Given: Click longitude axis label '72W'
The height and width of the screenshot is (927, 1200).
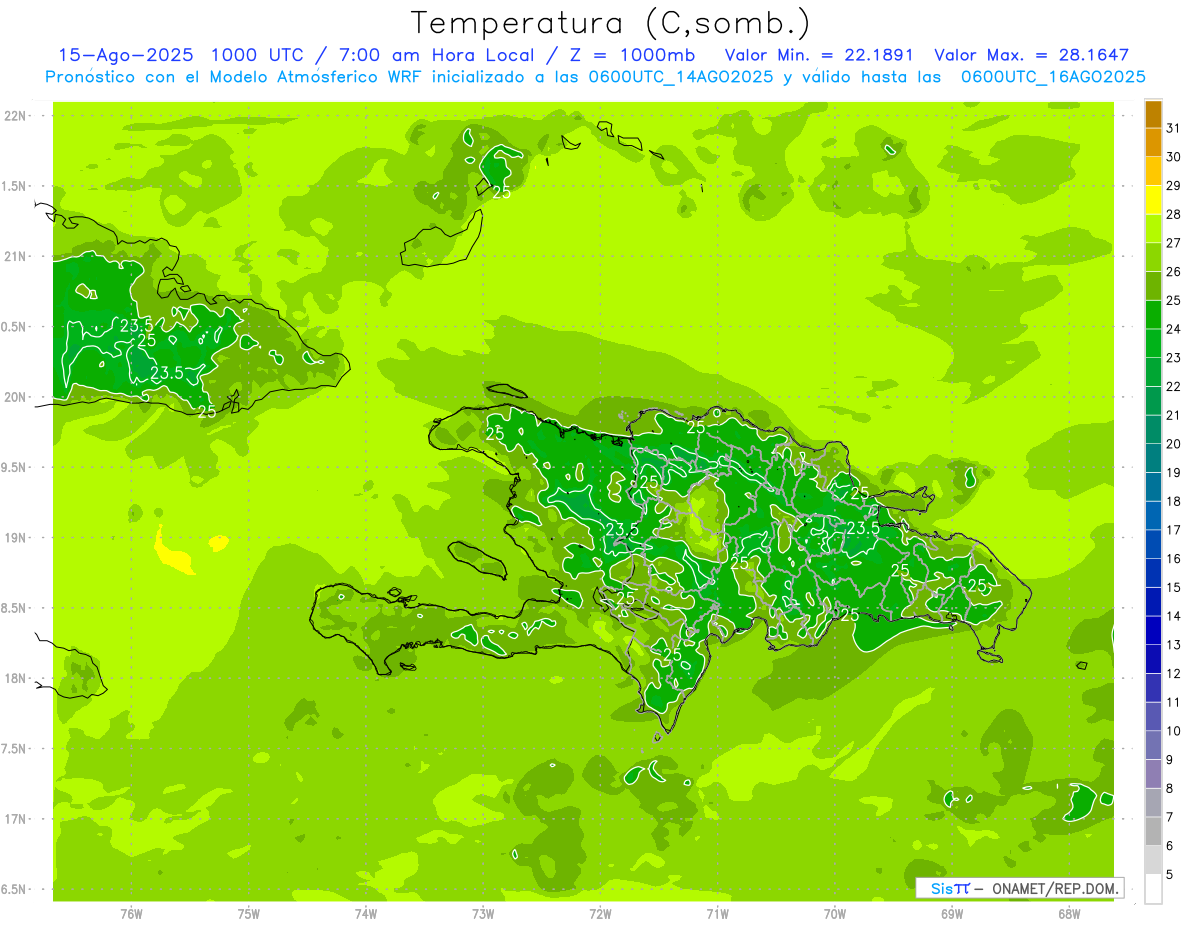Looking at the screenshot, I should coord(600,914).
